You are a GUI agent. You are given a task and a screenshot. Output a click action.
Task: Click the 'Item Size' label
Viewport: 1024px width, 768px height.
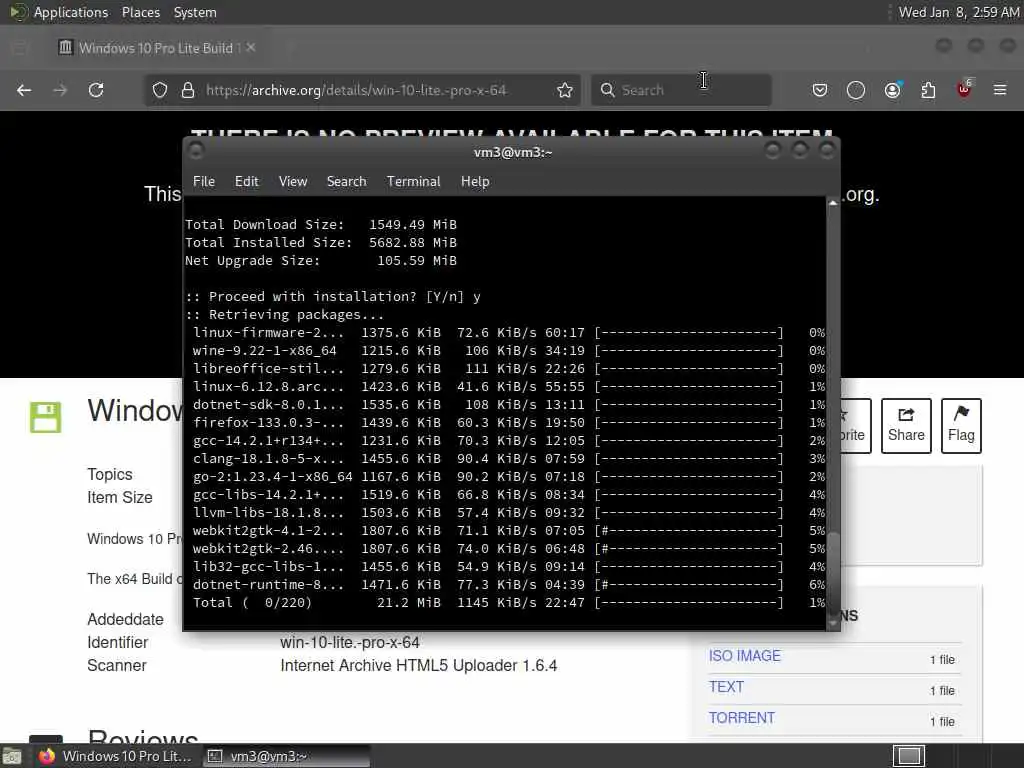(x=120, y=498)
